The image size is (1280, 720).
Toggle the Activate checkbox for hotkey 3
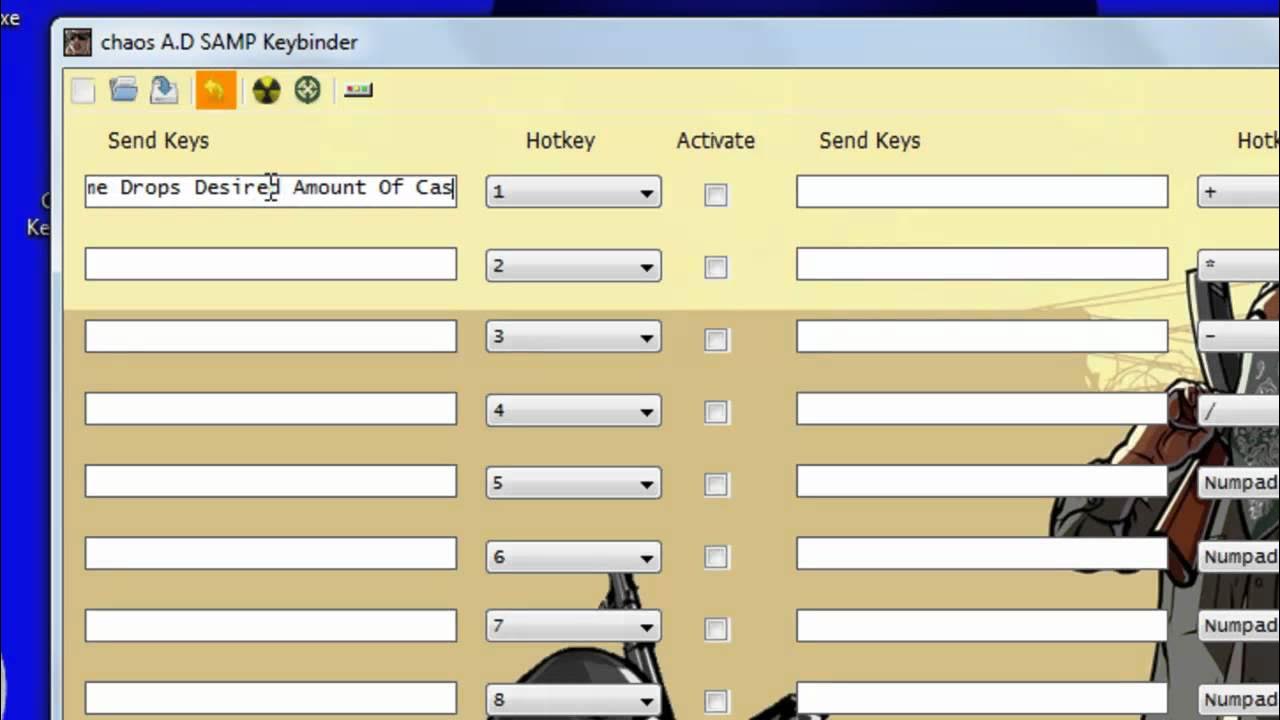pyautogui.click(x=716, y=340)
